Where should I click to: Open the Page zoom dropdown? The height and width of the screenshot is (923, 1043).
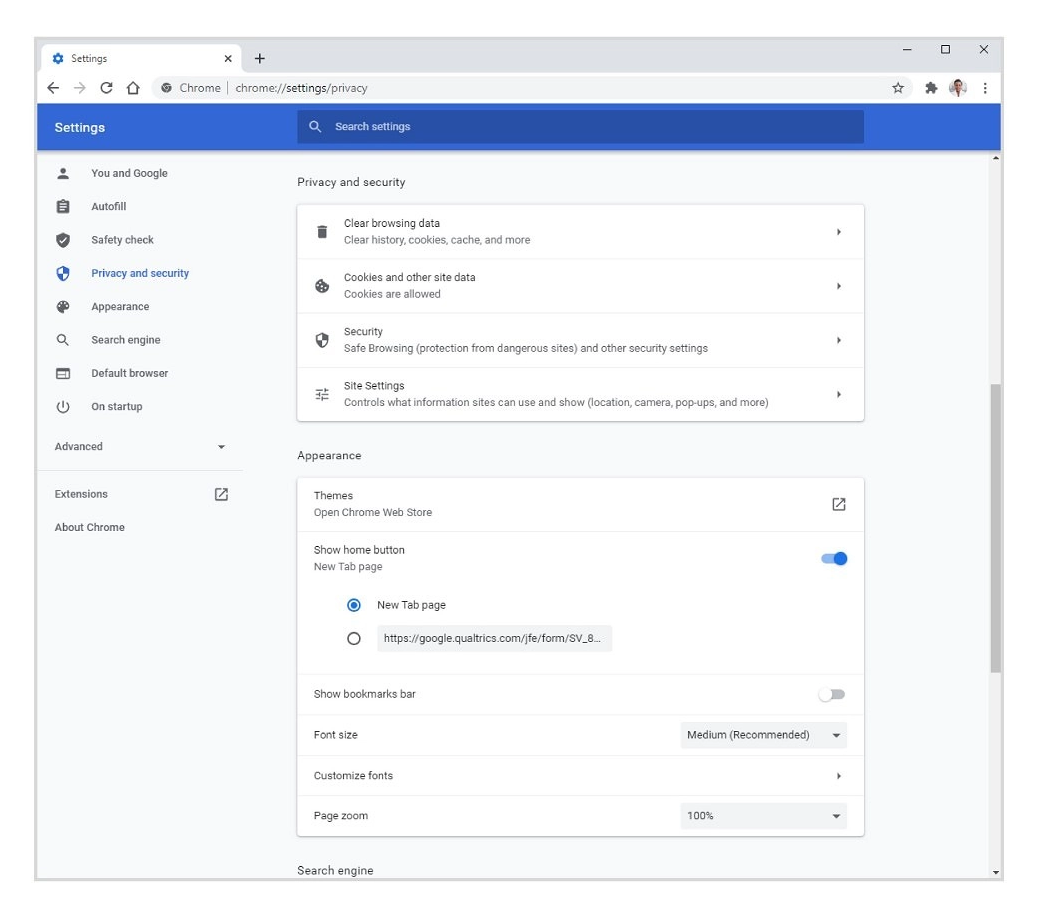[764, 816]
